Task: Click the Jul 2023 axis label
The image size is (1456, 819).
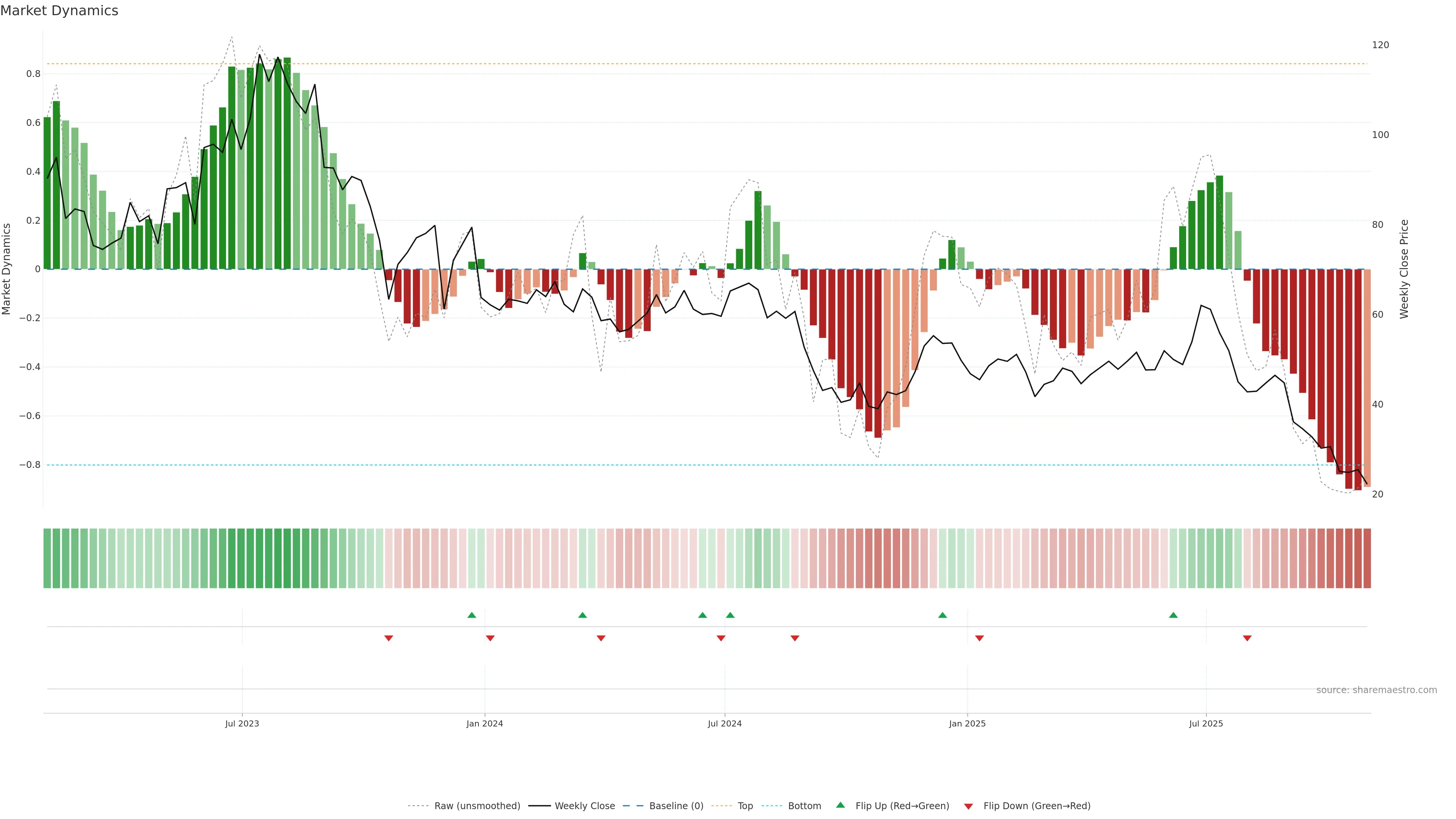Action: click(242, 723)
